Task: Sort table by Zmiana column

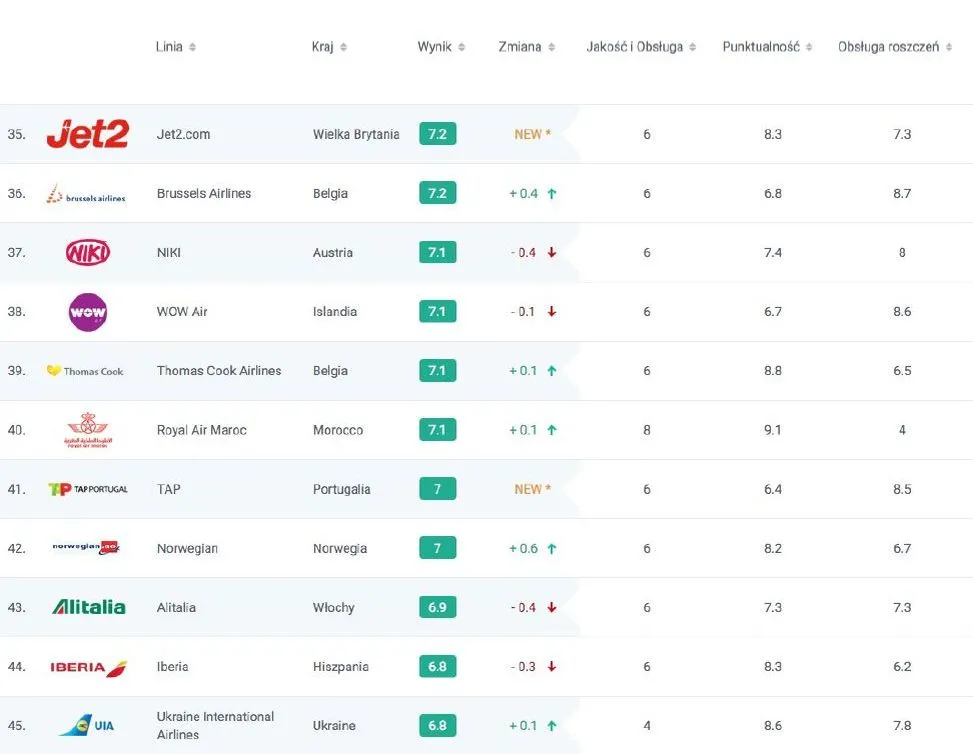Action: coord(526,47)
